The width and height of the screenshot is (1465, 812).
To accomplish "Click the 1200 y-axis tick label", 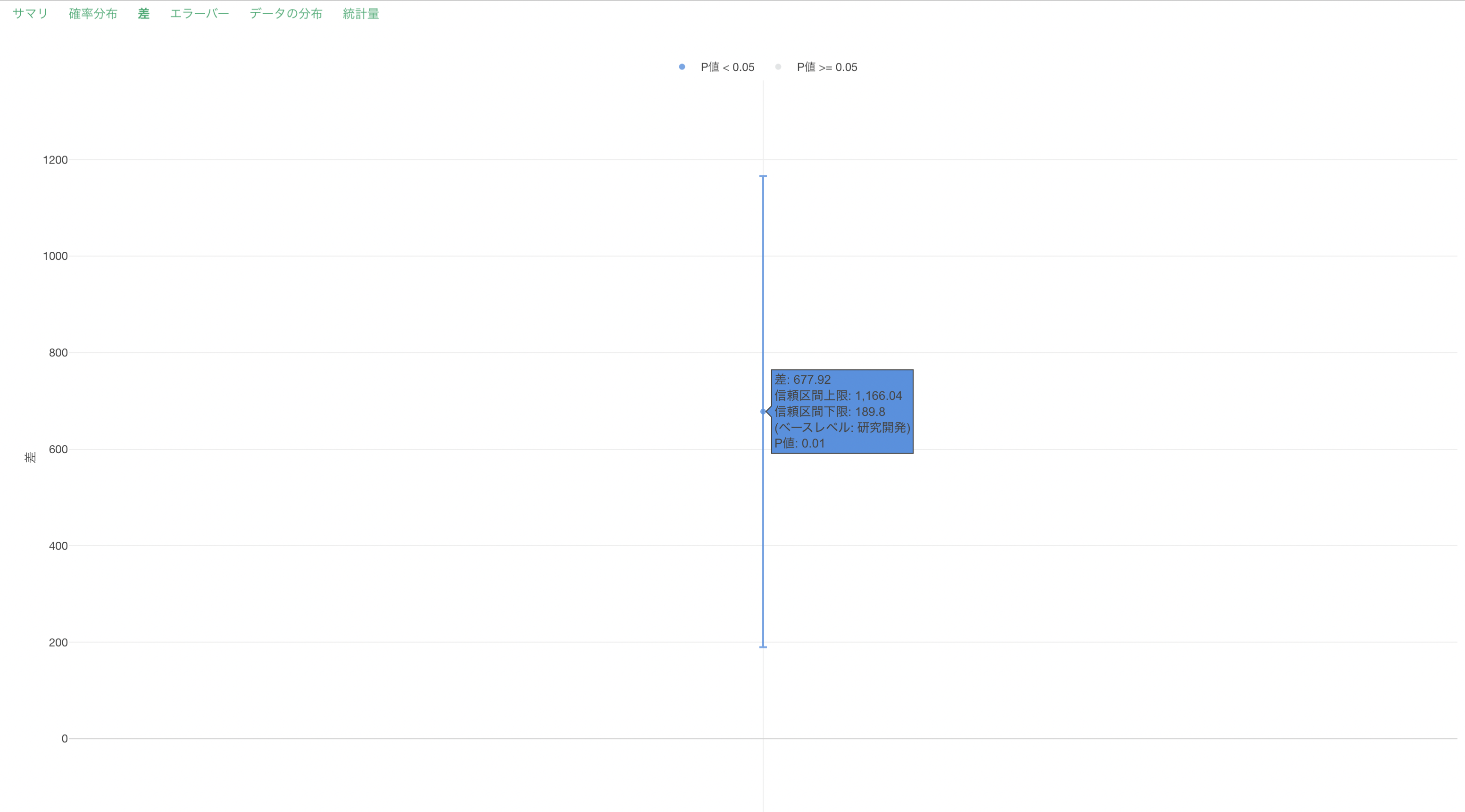I will [x=55, y=160].
